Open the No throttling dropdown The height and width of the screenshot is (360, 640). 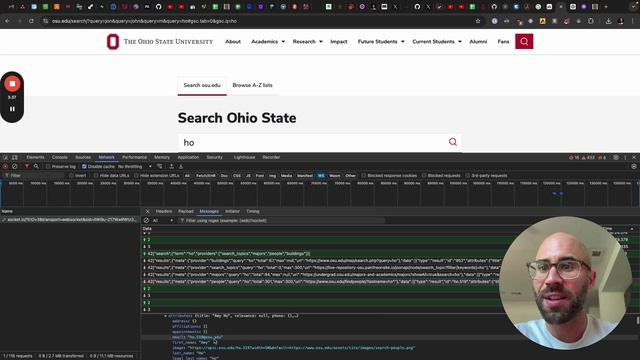tap(135, 167)
